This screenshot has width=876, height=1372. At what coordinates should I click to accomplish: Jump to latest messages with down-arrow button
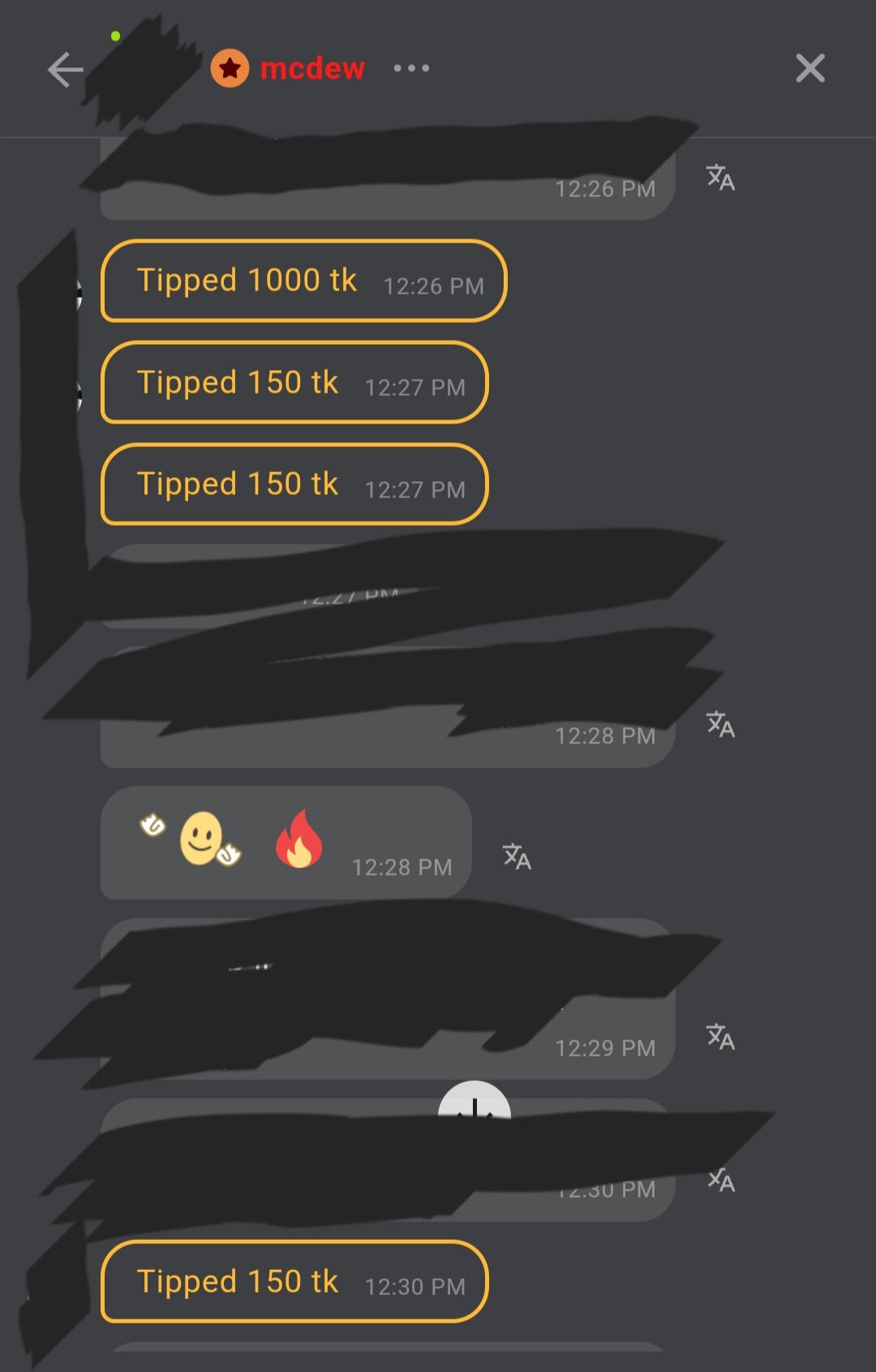point(474,1099)
